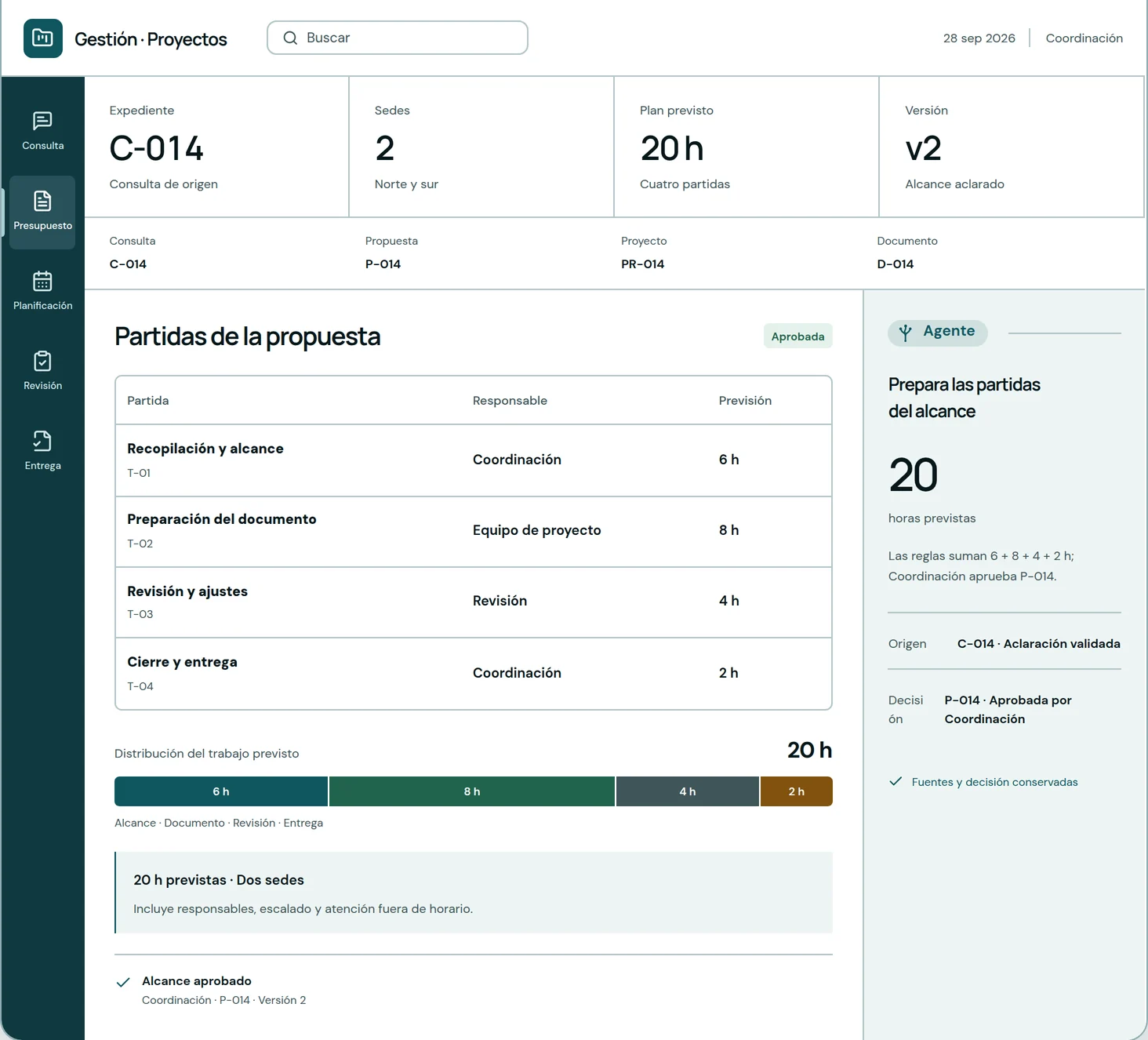1148x1040 pixels.
Task: Click P-014 · Aprobada por Coordinación text
Action: [x=1008, y=710]
